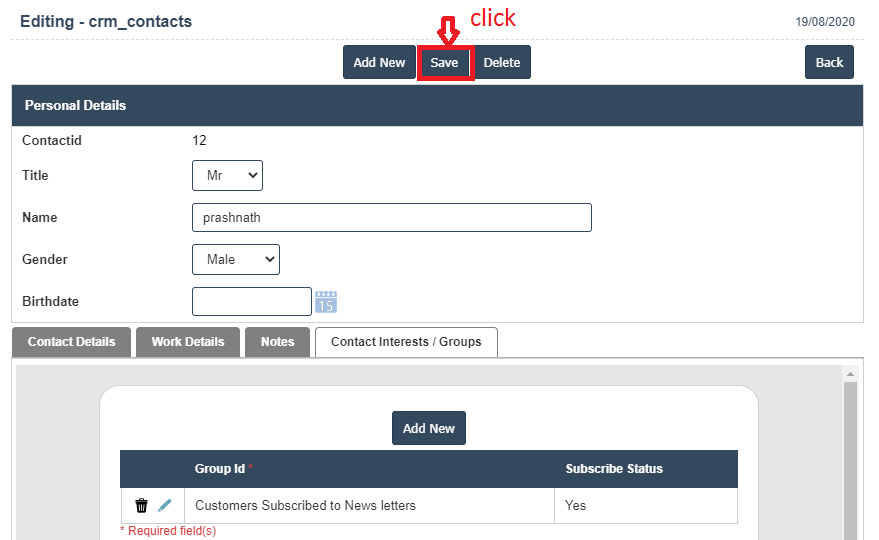879x540 pixels.
Task: Switch to the Contact Details tab
Action: pos(71,342)
